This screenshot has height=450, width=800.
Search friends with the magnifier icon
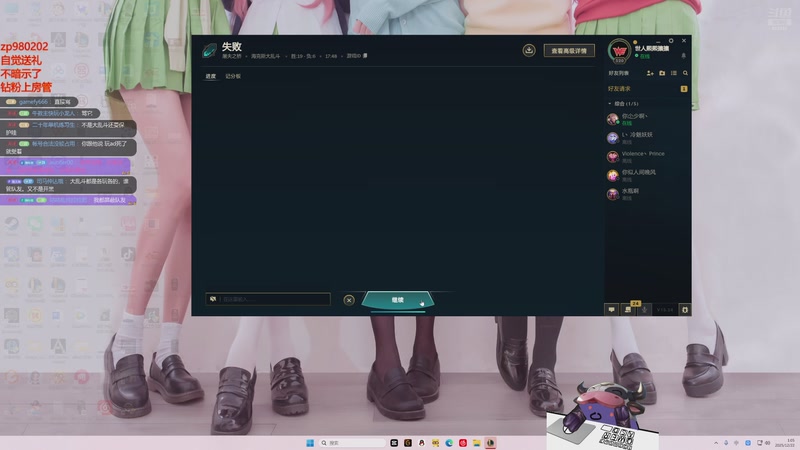click(685, 73)
